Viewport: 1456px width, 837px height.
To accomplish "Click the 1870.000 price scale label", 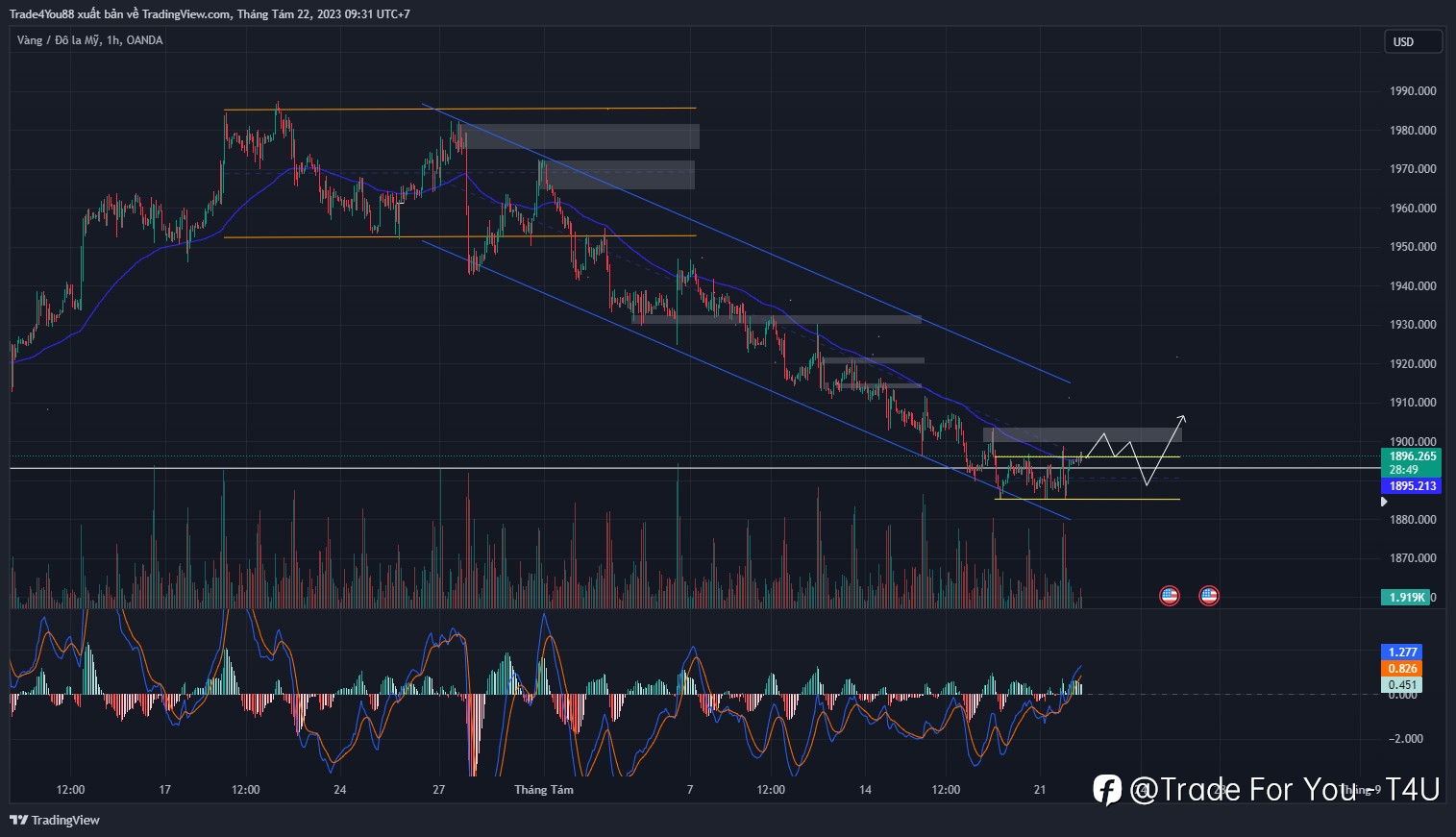I will point(1413,558).
